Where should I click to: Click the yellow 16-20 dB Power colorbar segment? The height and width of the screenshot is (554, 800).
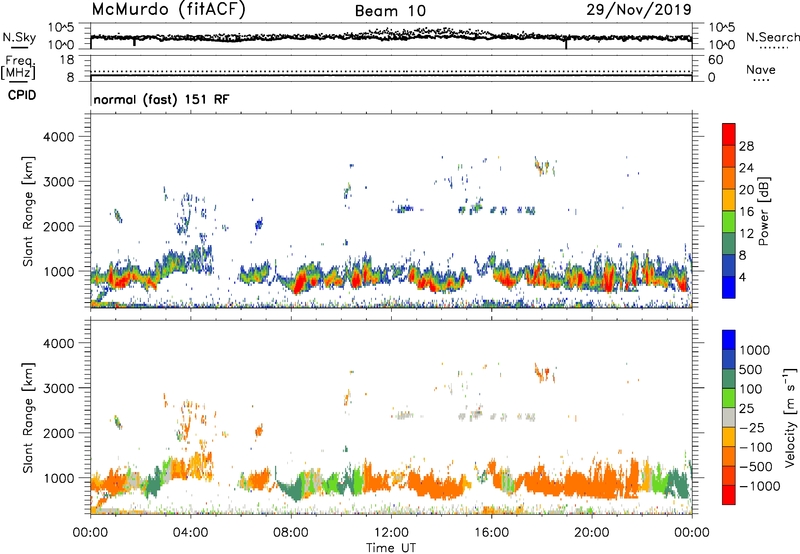[729, 200]
